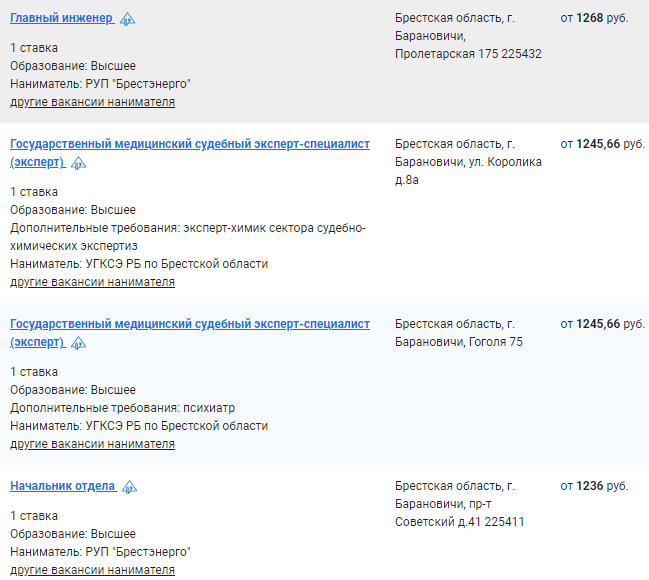Click the icon beside Начальник отдела title

coord(129,487)
